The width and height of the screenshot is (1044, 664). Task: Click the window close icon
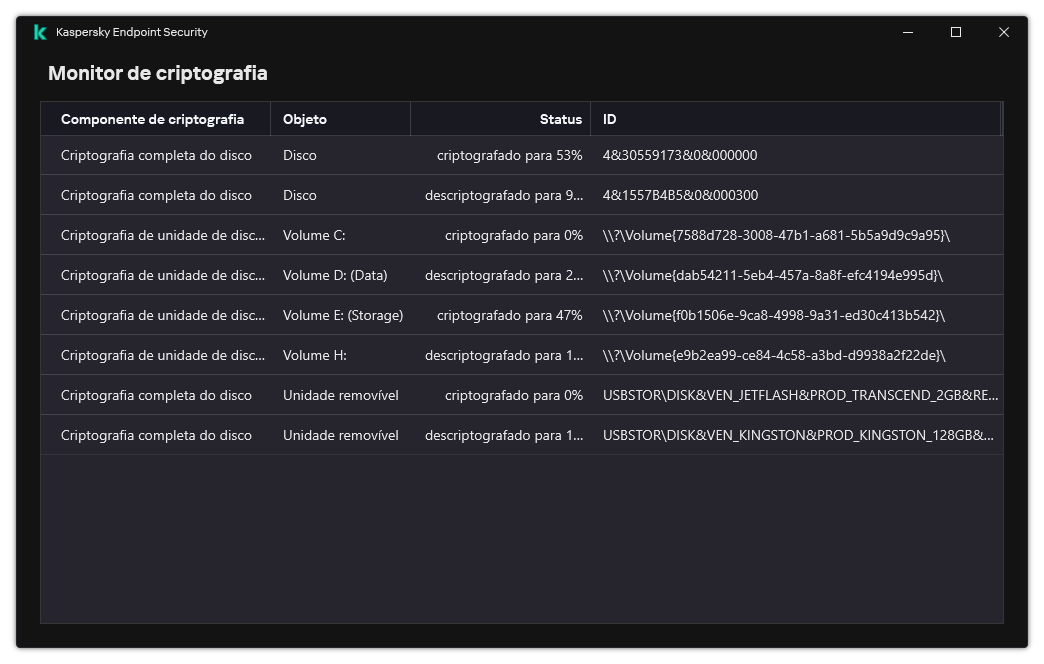tap(1003, 32)
